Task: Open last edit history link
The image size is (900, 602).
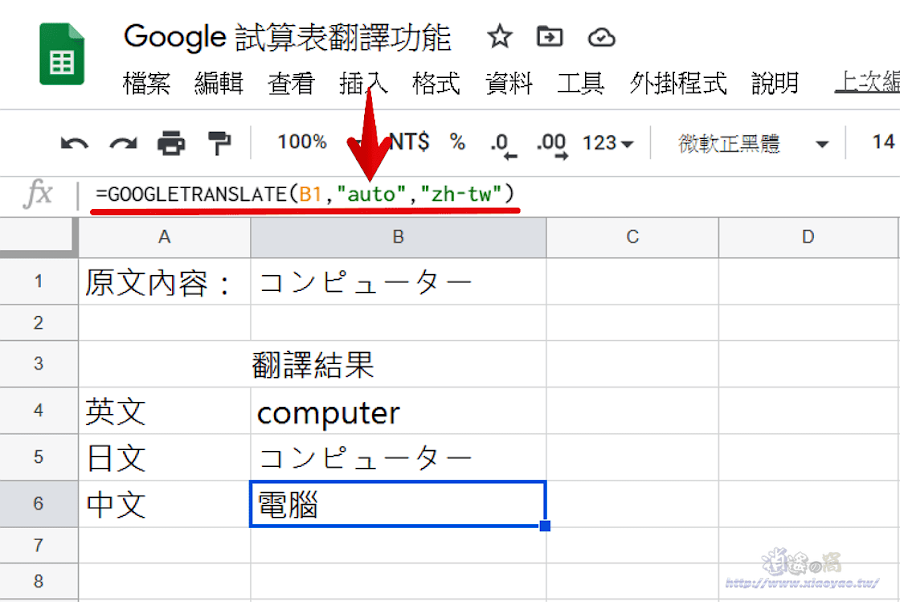Action: (x=867, y=82)
